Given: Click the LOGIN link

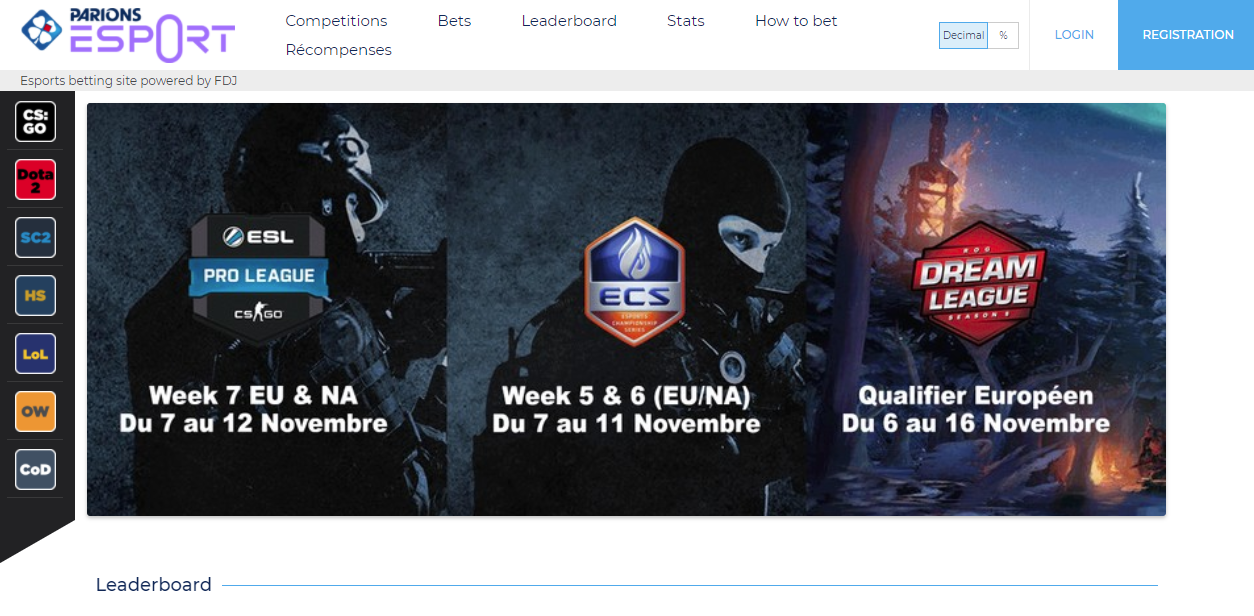Looking at the screenshot, I should tap(1074, 35).
